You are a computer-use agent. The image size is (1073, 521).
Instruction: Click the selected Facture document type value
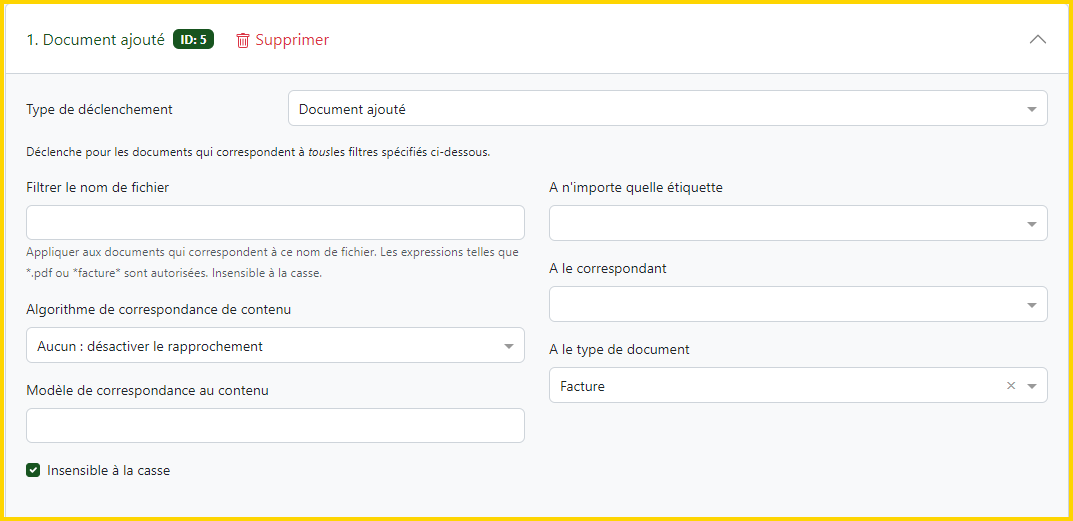(x=582, y=386)
